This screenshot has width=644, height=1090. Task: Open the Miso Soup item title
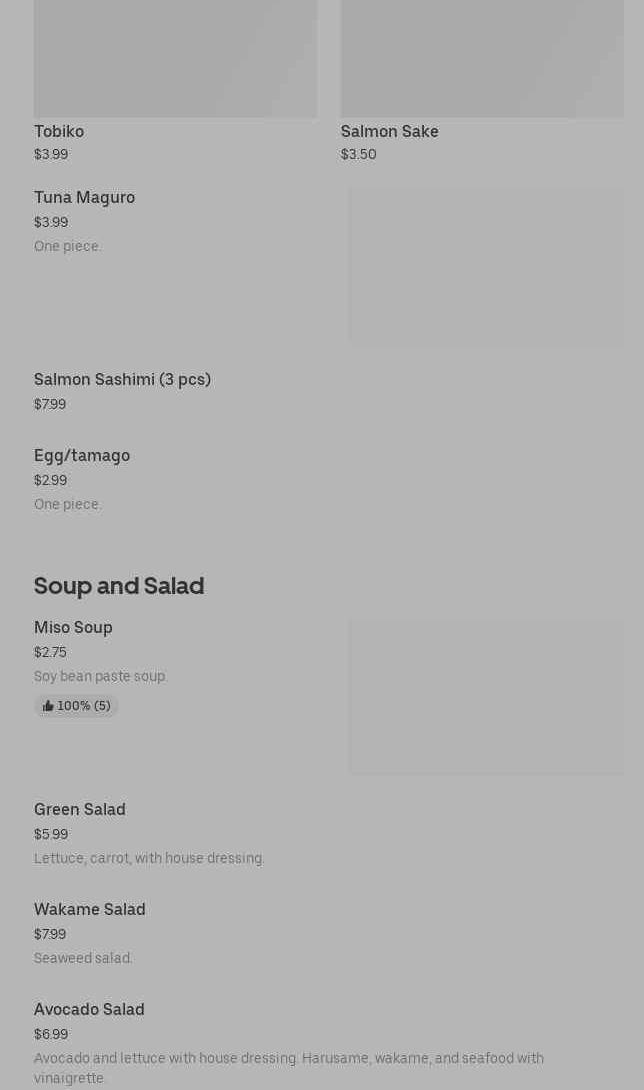click(73, 628)
